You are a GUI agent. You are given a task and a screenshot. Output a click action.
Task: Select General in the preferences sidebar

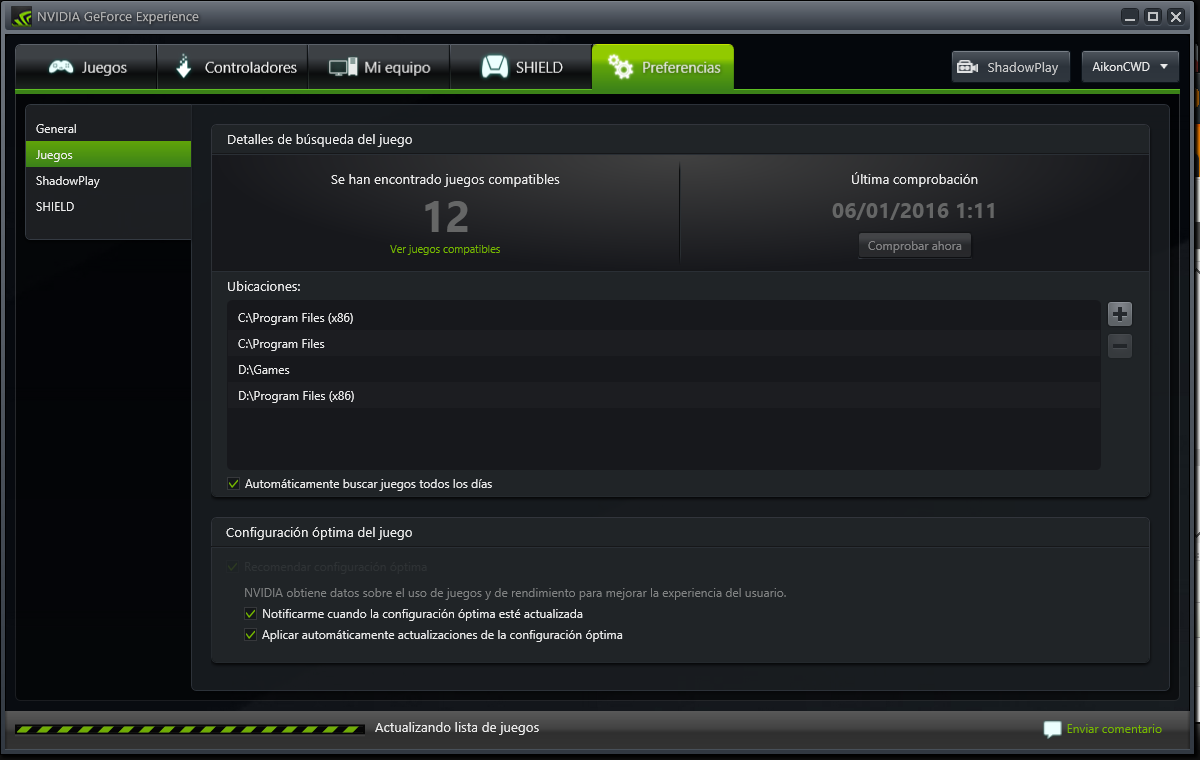click(x=108, y=129)
